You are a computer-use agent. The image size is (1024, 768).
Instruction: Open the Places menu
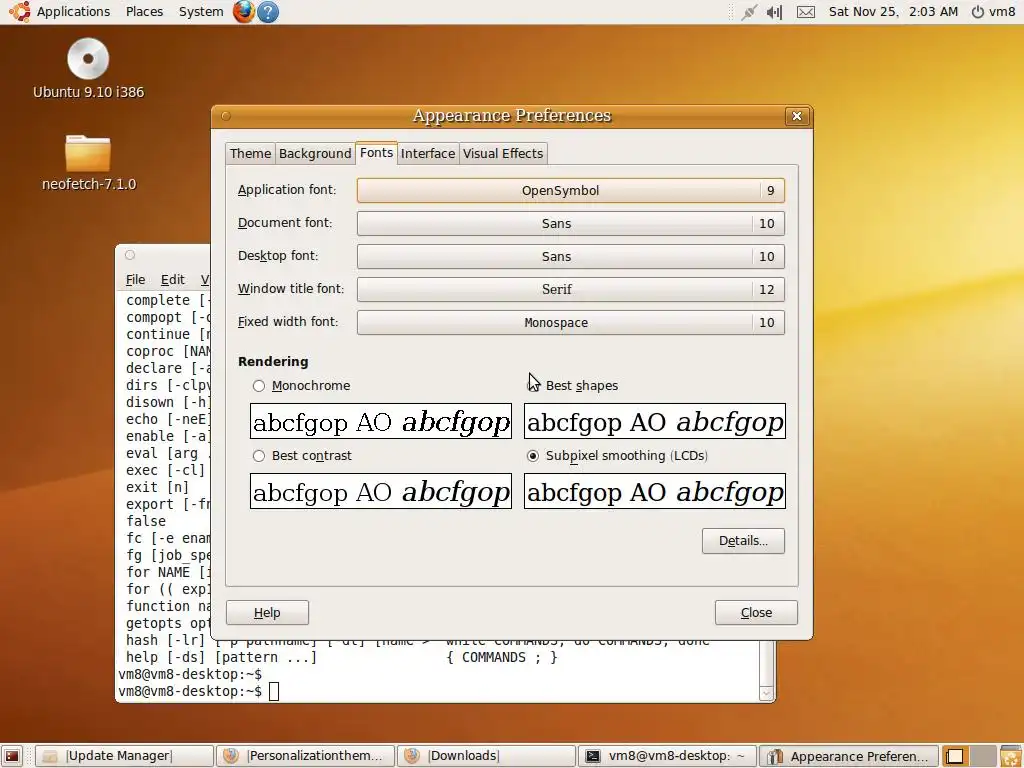click(144, 12)
